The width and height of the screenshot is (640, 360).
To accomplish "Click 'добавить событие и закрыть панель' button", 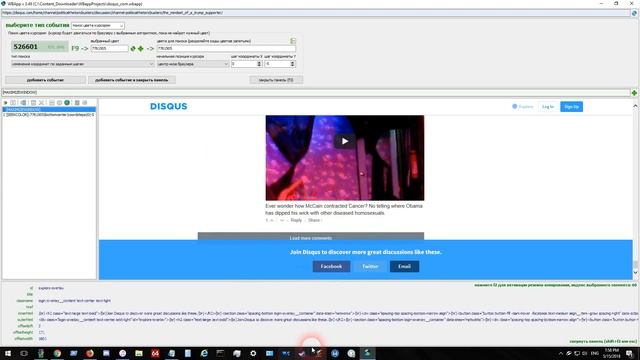I will pos(132,80).
